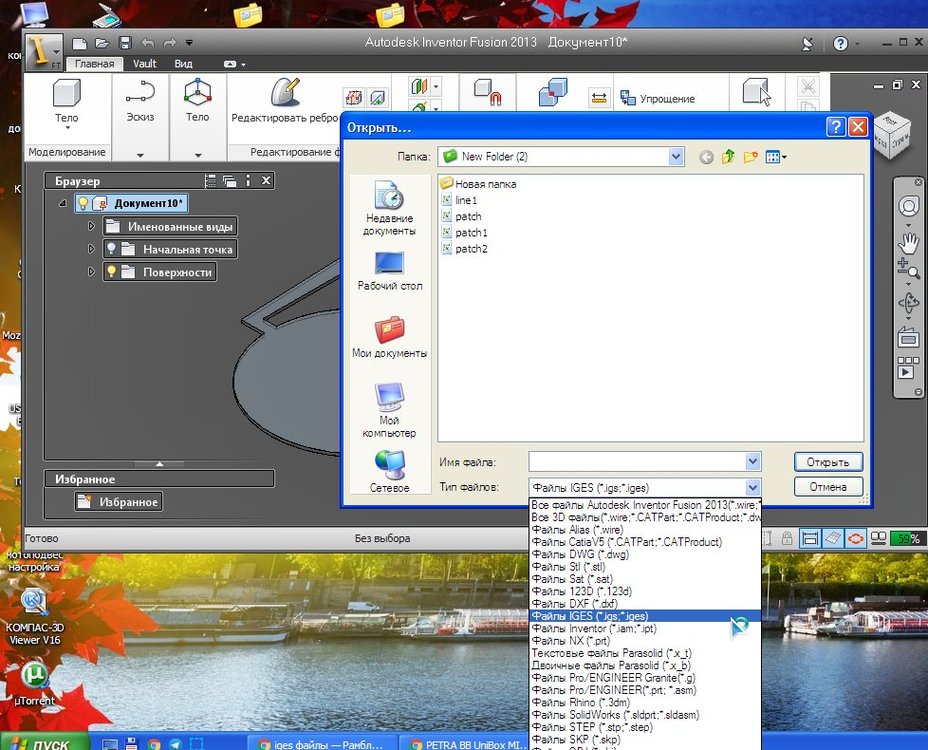Start the Эскиз sketch tool
Screen dimensions: 928x750
[140, 102]
